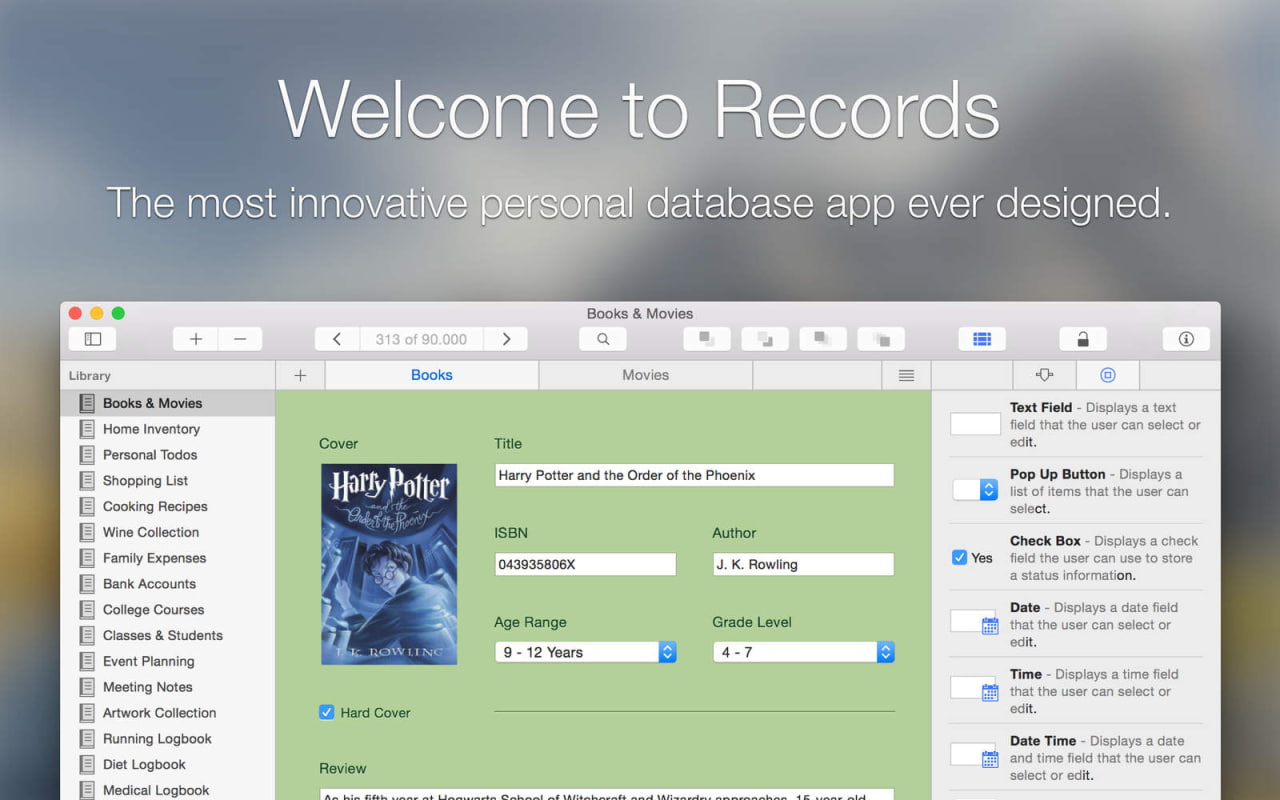Open the search magnifier in toolbar
This screenshot has height=800, width=1280.
coord(603,339)
